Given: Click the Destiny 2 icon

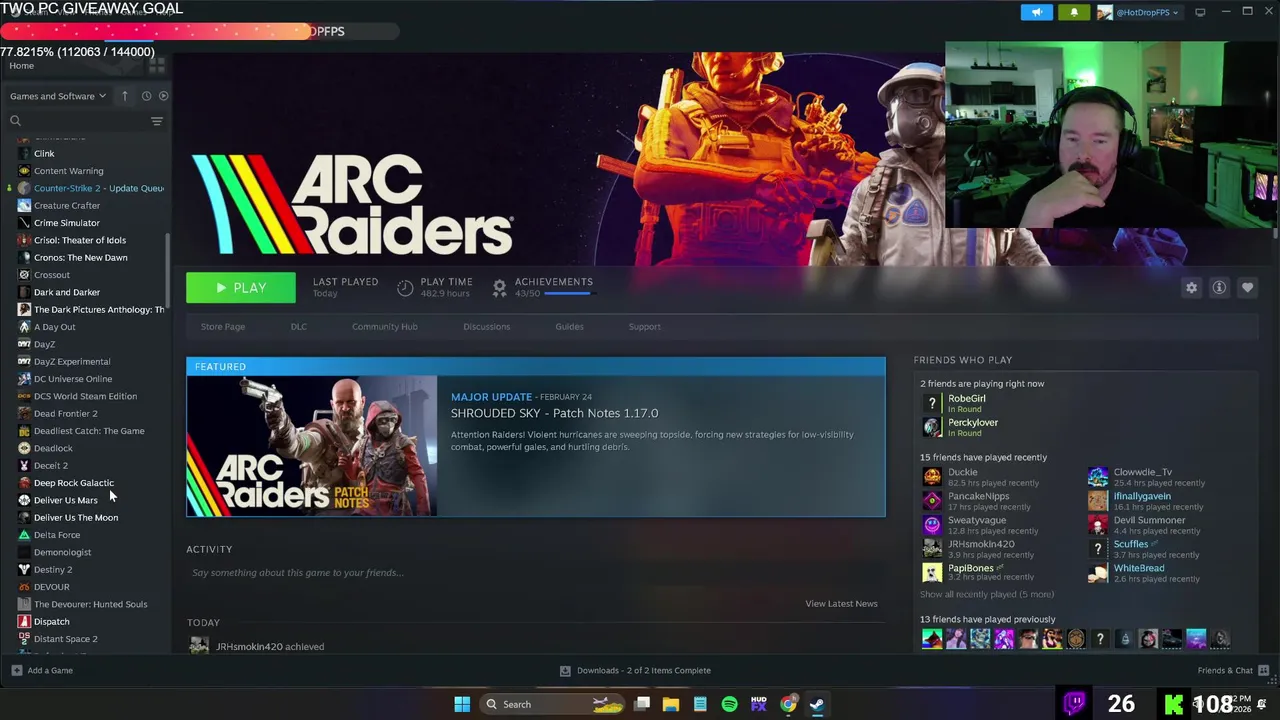Looking at the screenshot, I should (x=24, y=569).
